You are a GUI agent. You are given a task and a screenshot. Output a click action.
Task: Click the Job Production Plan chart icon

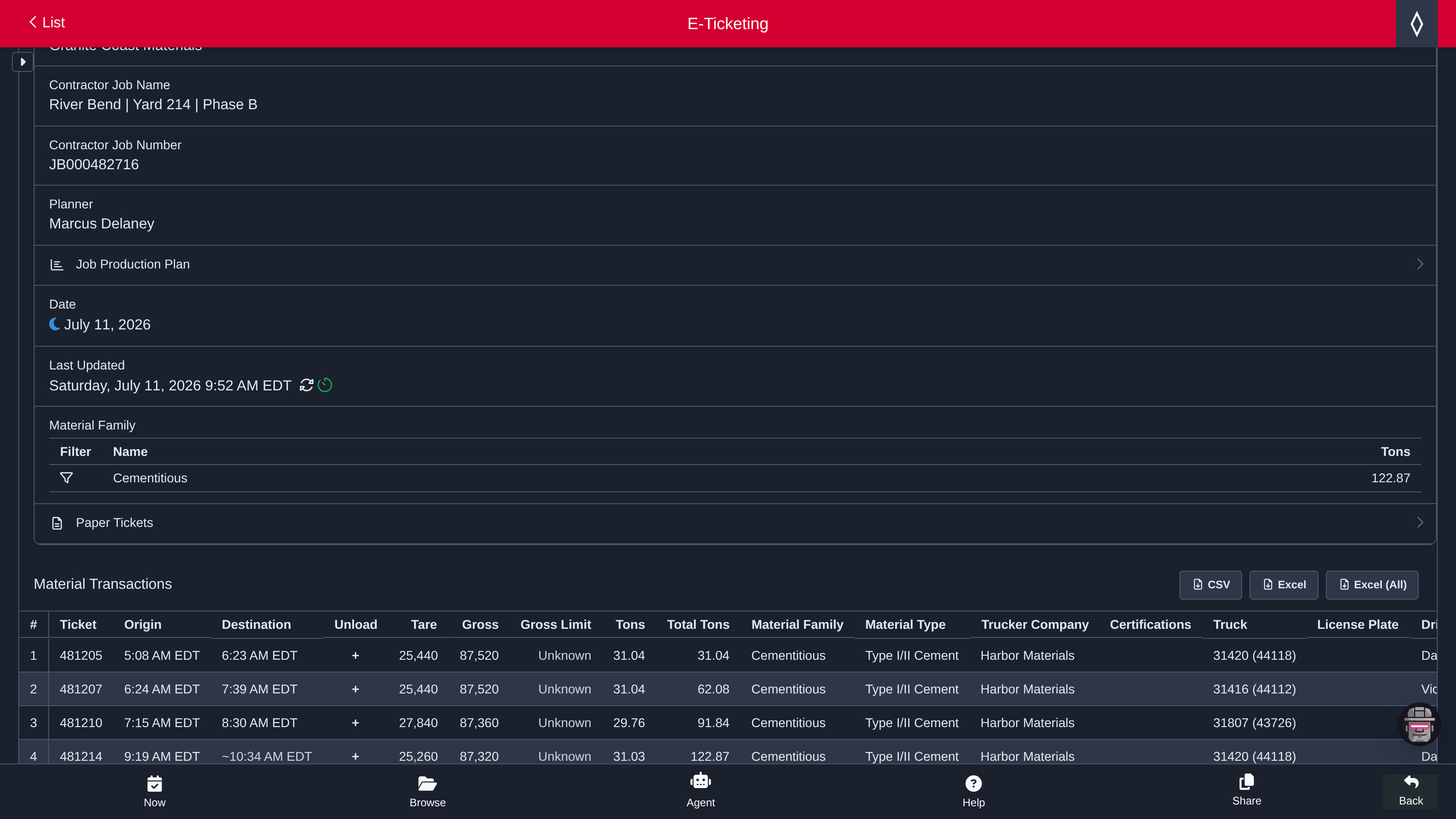pyautogui.click(x=56, y=264)
